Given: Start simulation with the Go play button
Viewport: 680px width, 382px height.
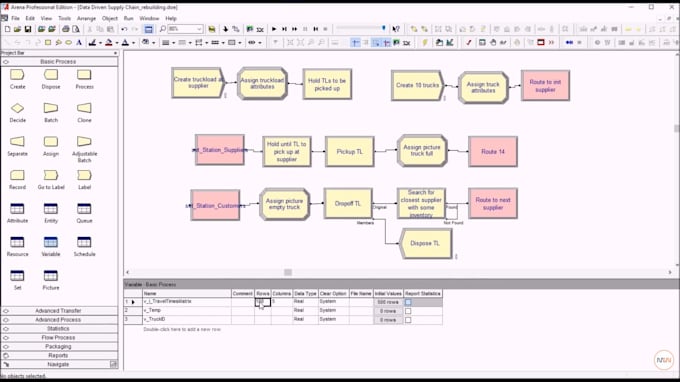Looking at the screenshot, I should coord(274,29).
